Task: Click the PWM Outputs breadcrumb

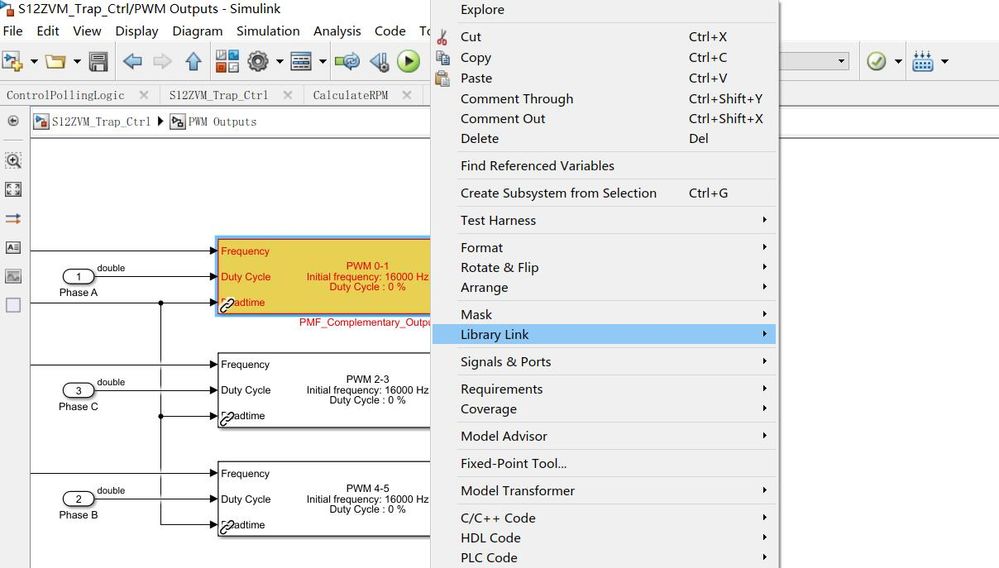Action: click(x=222, y=122)
